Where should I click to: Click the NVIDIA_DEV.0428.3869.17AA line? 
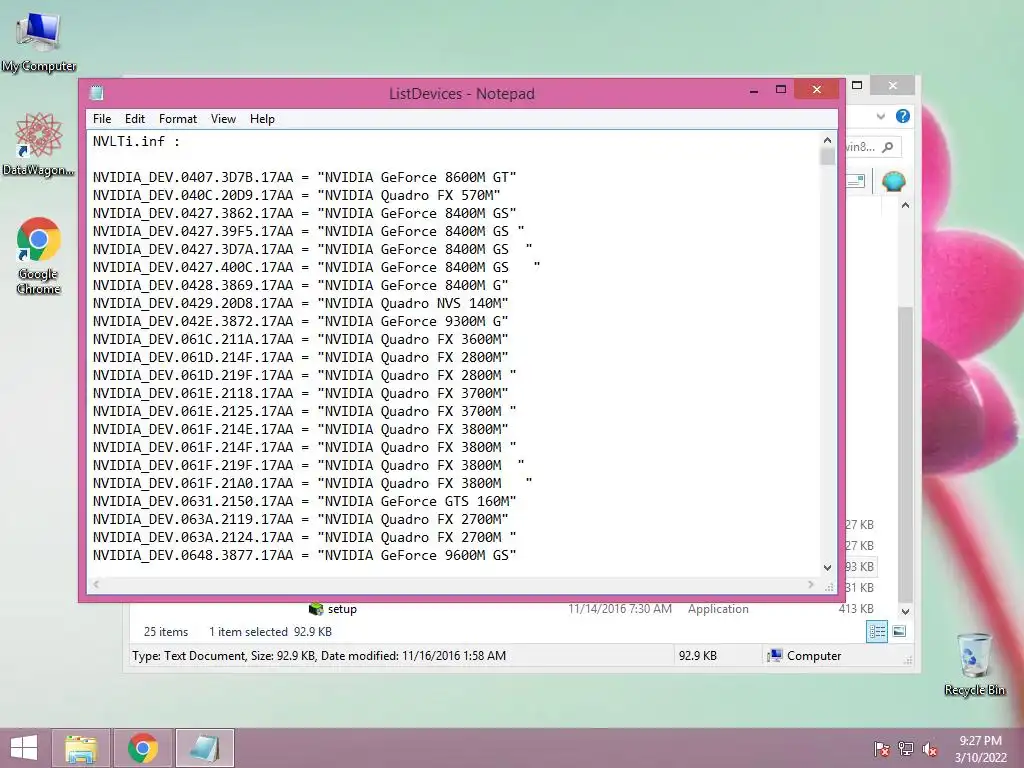point(300,285)
